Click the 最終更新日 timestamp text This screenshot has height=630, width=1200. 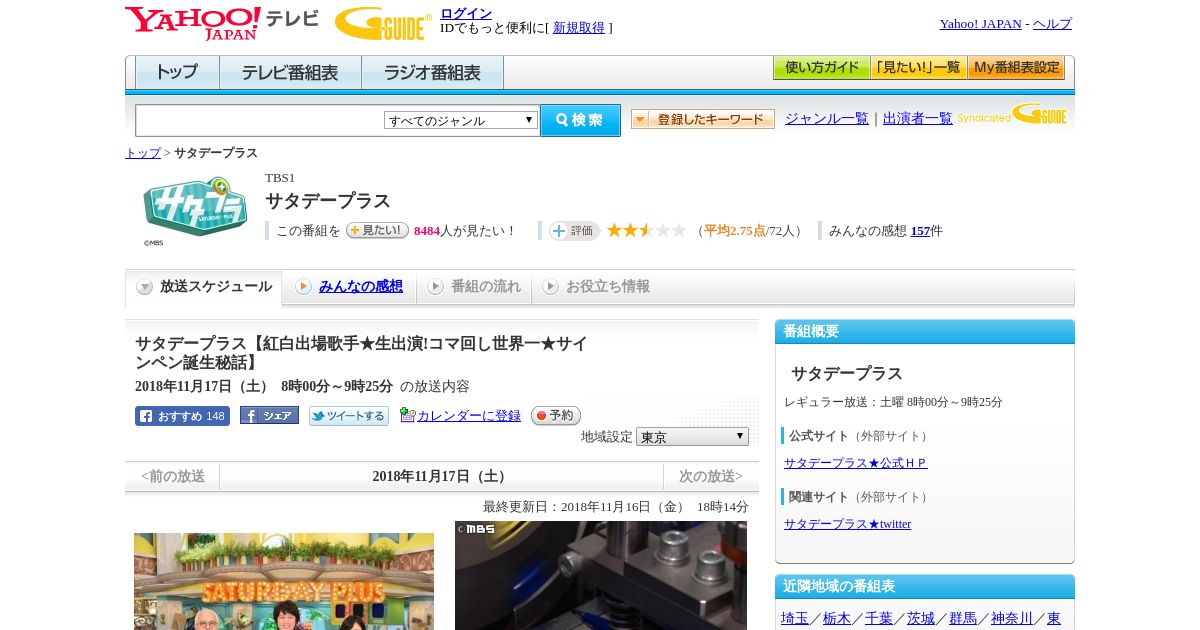point(616,507)
